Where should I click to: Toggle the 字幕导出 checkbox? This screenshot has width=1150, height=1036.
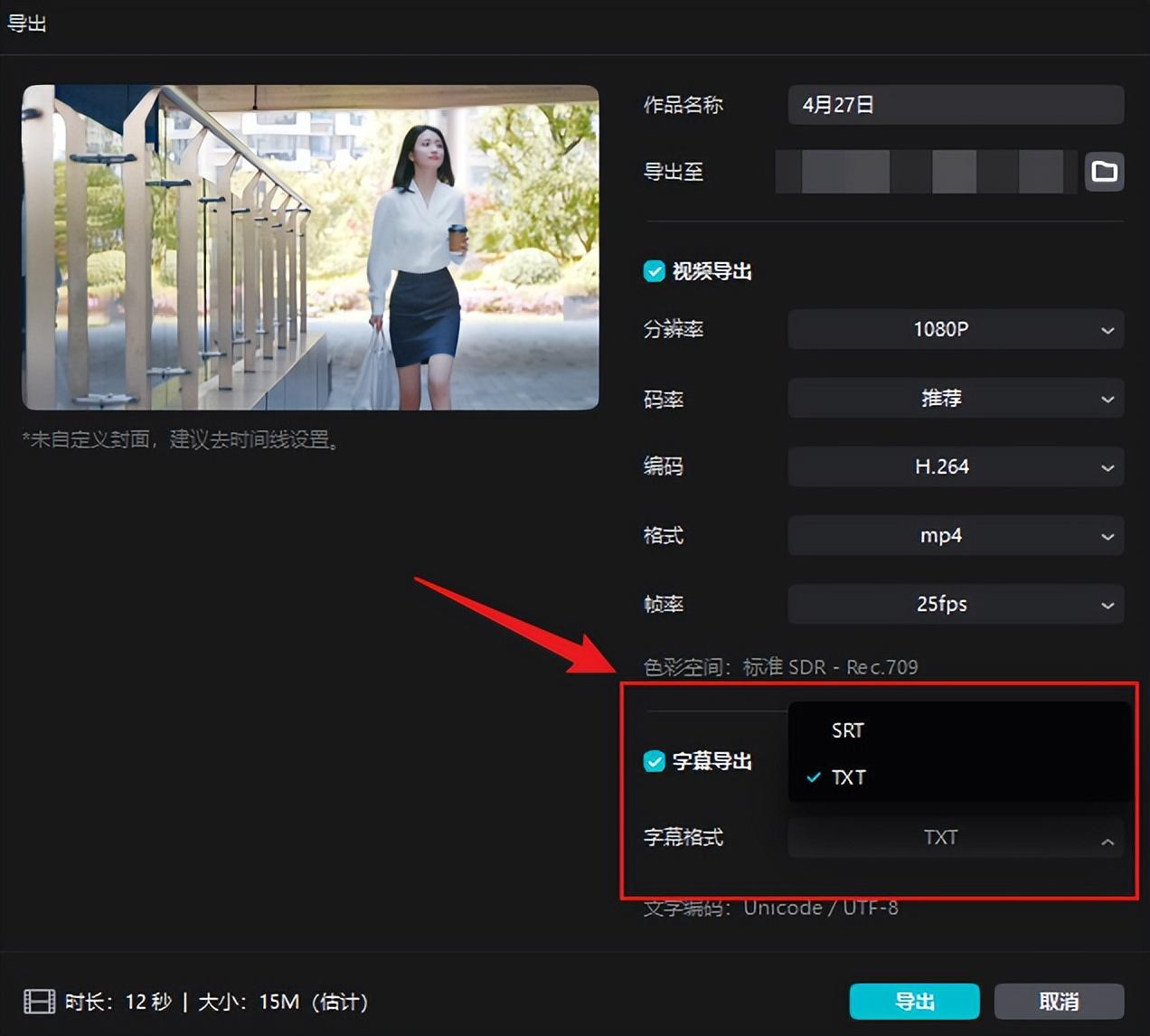(654, 761)
